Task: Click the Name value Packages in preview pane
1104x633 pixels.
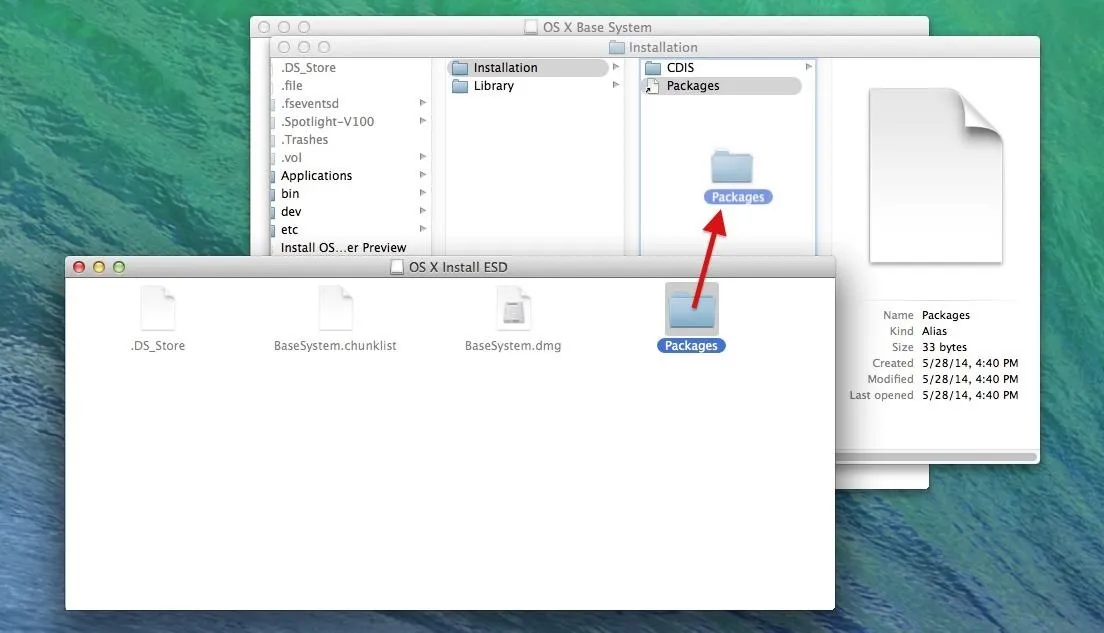Action: pyautogui.click(x=946, y=315)
